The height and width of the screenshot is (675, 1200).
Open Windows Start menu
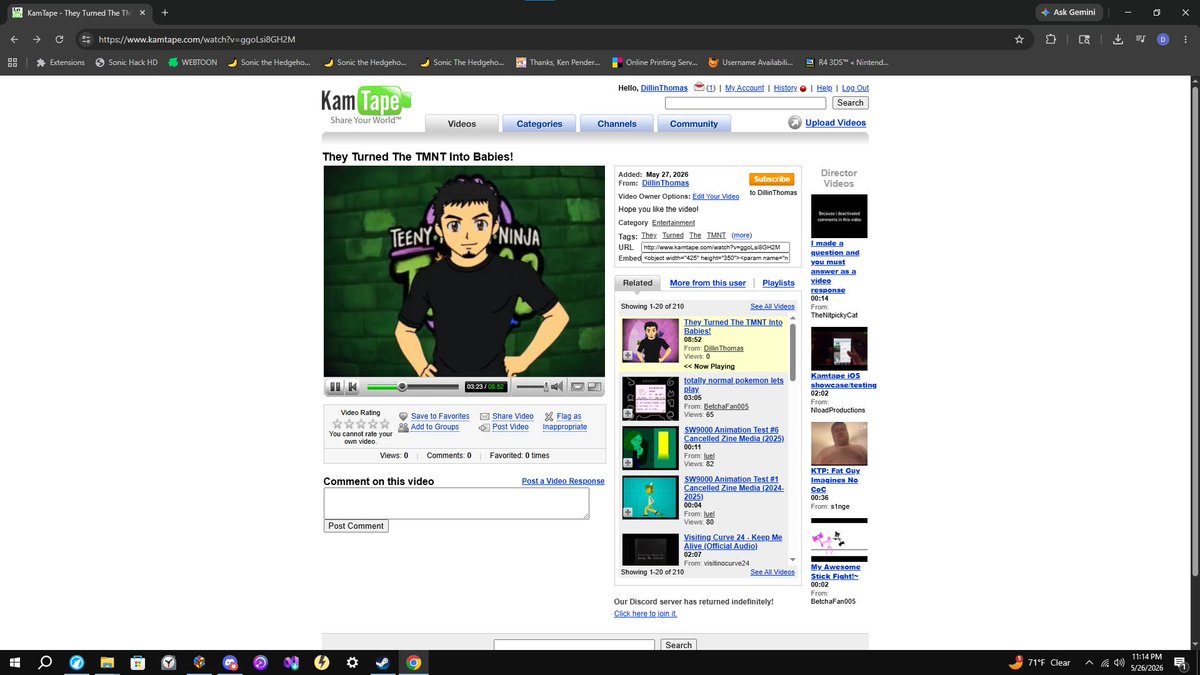(15, 662)
